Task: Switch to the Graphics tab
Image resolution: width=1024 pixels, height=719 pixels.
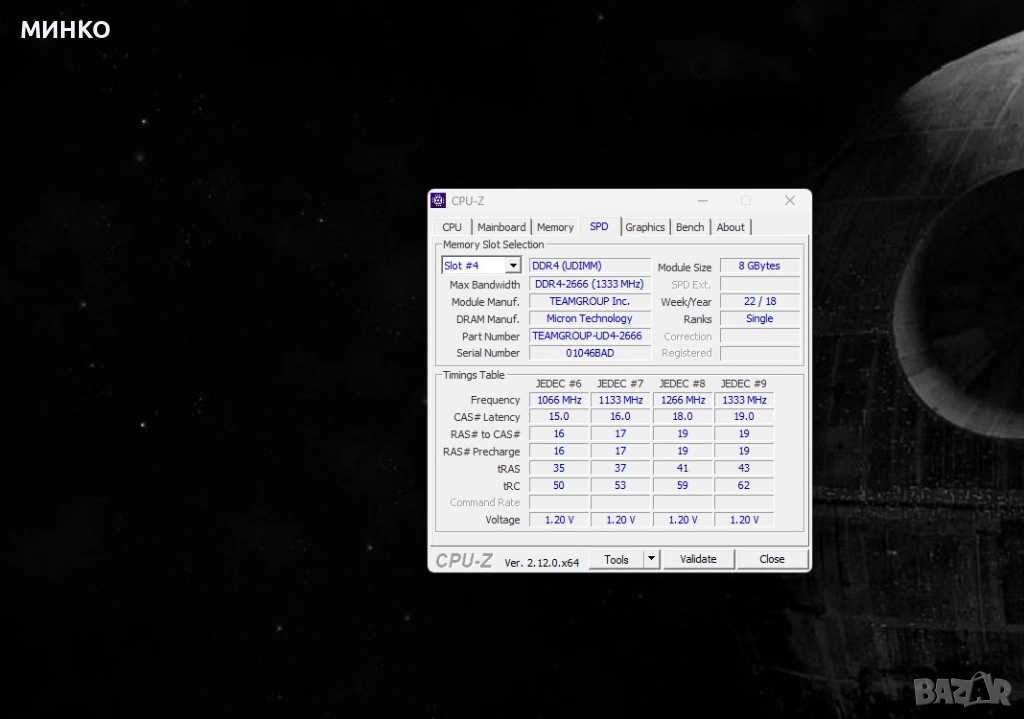Action: (x=645, y=227)
